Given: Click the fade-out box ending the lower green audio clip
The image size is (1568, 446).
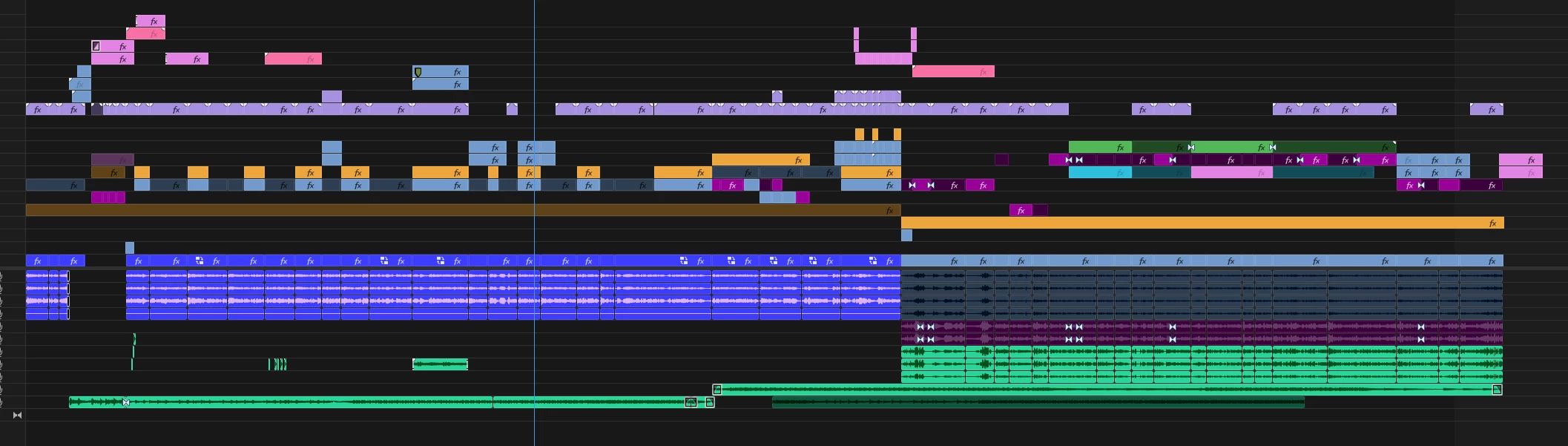Looking at the screenshot, I should pos(710,402).
